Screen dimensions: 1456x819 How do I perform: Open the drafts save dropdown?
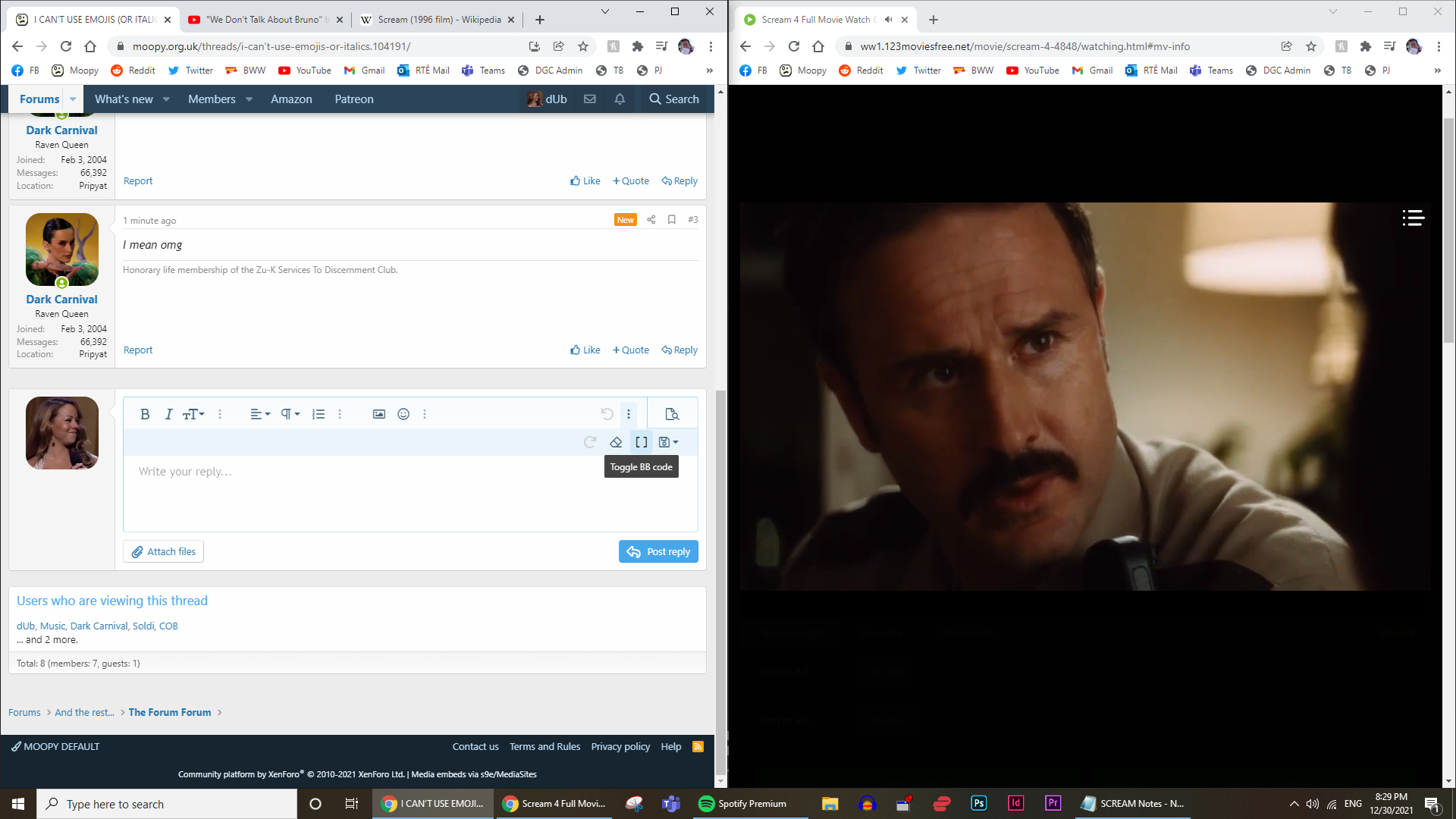(668, 442)
